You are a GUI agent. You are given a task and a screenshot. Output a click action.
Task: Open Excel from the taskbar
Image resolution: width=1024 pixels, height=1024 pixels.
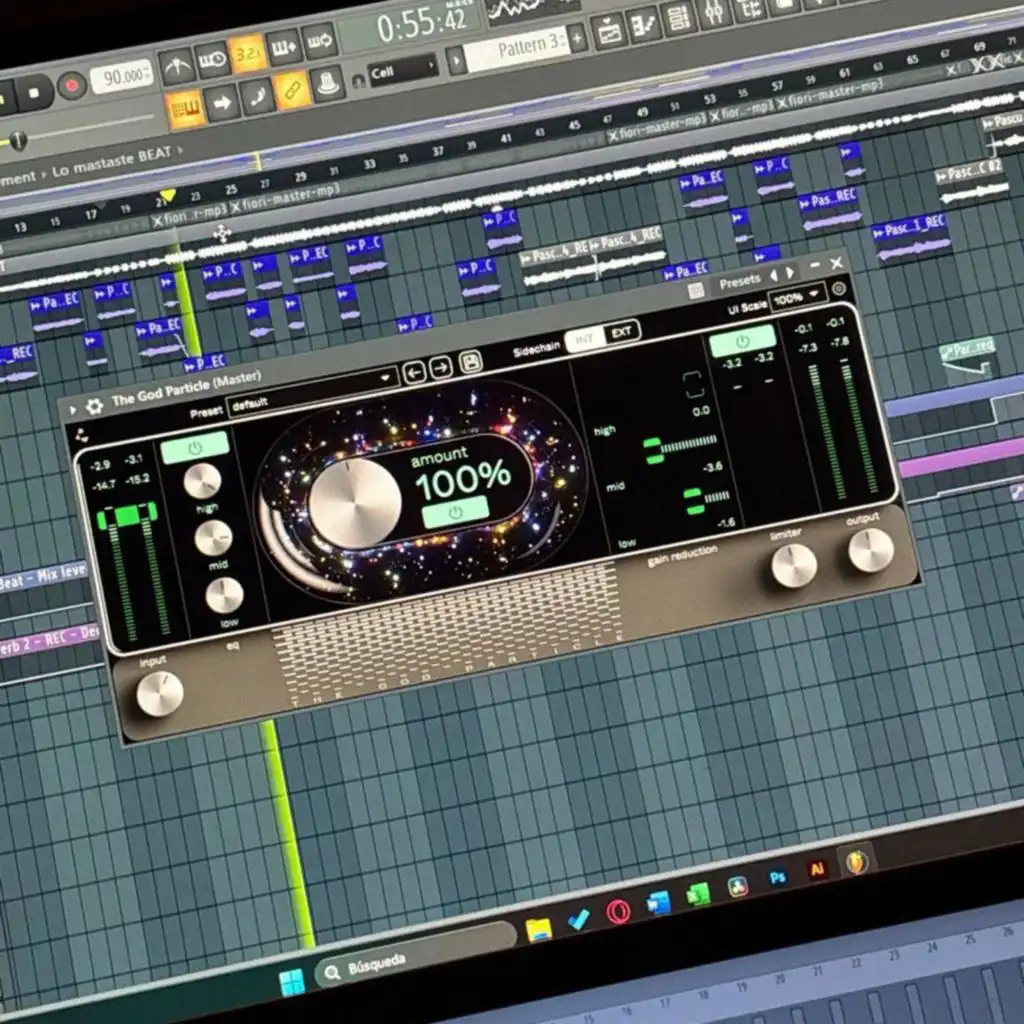[x=697, y=894]
